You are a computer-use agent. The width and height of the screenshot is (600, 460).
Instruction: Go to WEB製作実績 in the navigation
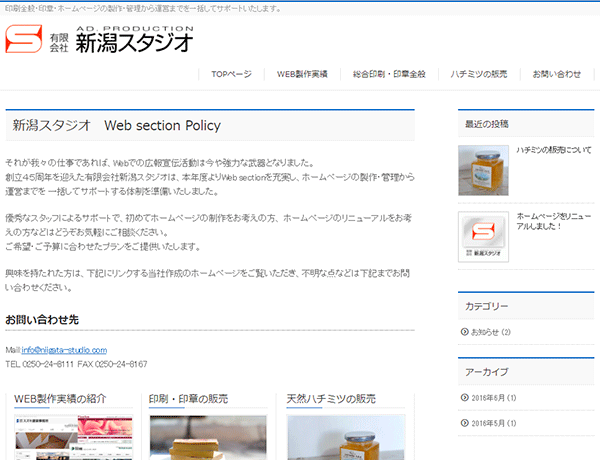point(302,74)
